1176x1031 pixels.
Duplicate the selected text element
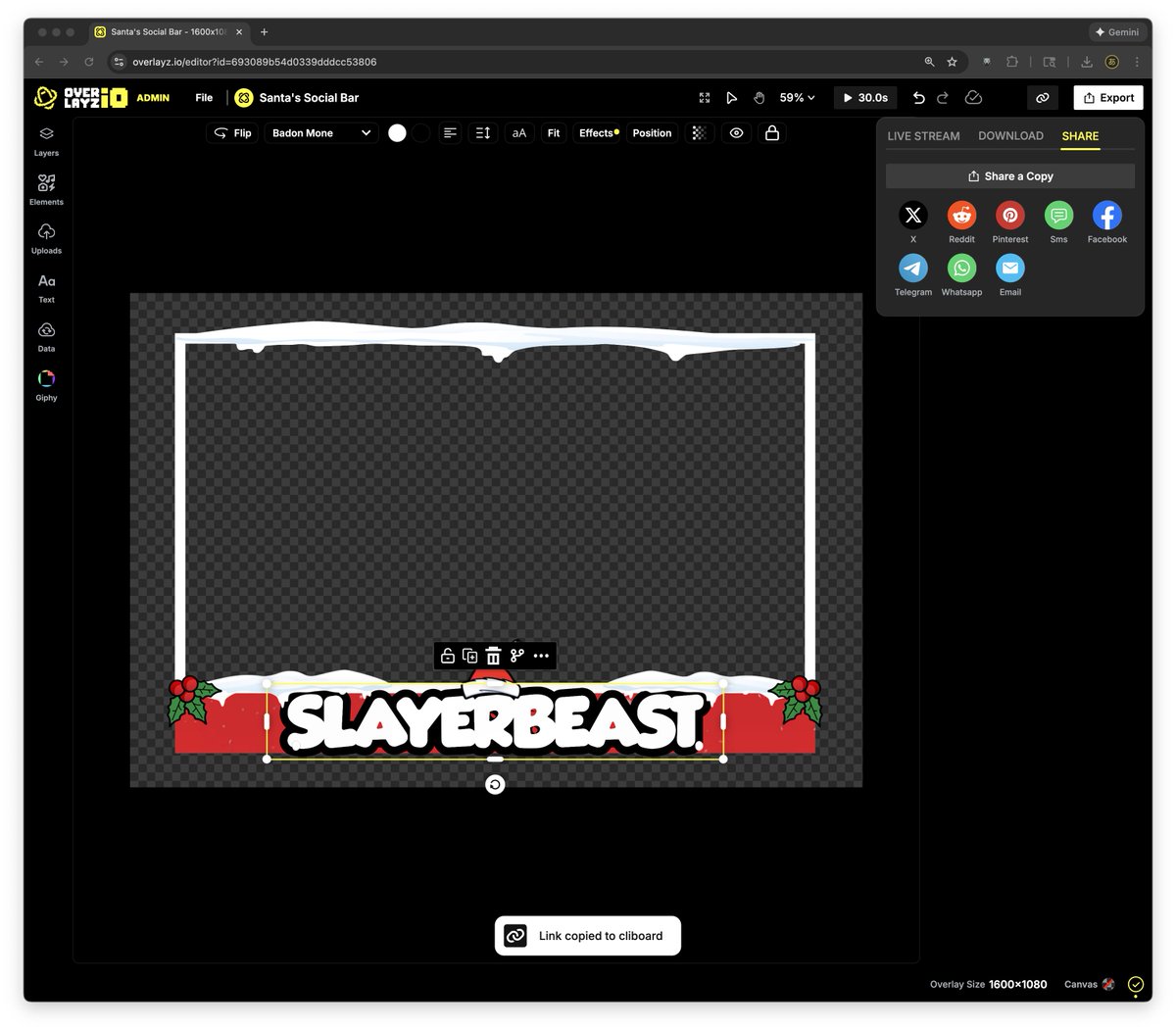[470, 656]
